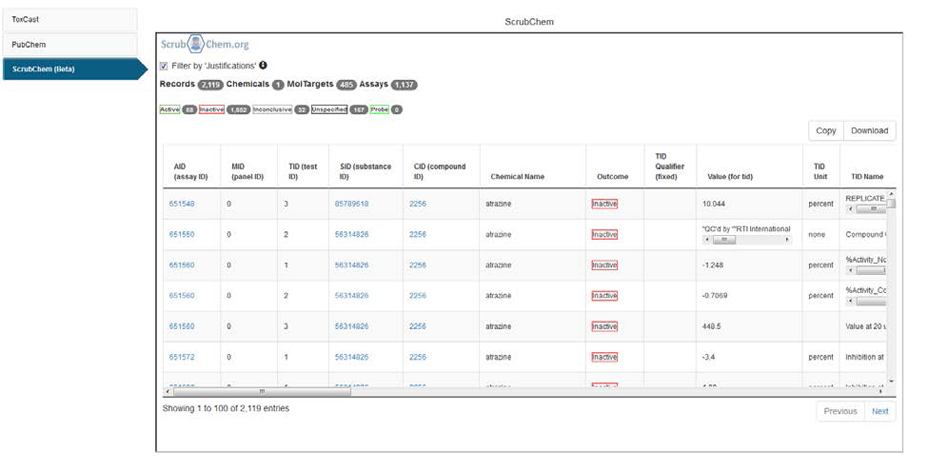Image resolution: width=928 pixels, height=471 pixels.
Task: Filter by the red Inactive label above the table
Action: tap(212, 109)
